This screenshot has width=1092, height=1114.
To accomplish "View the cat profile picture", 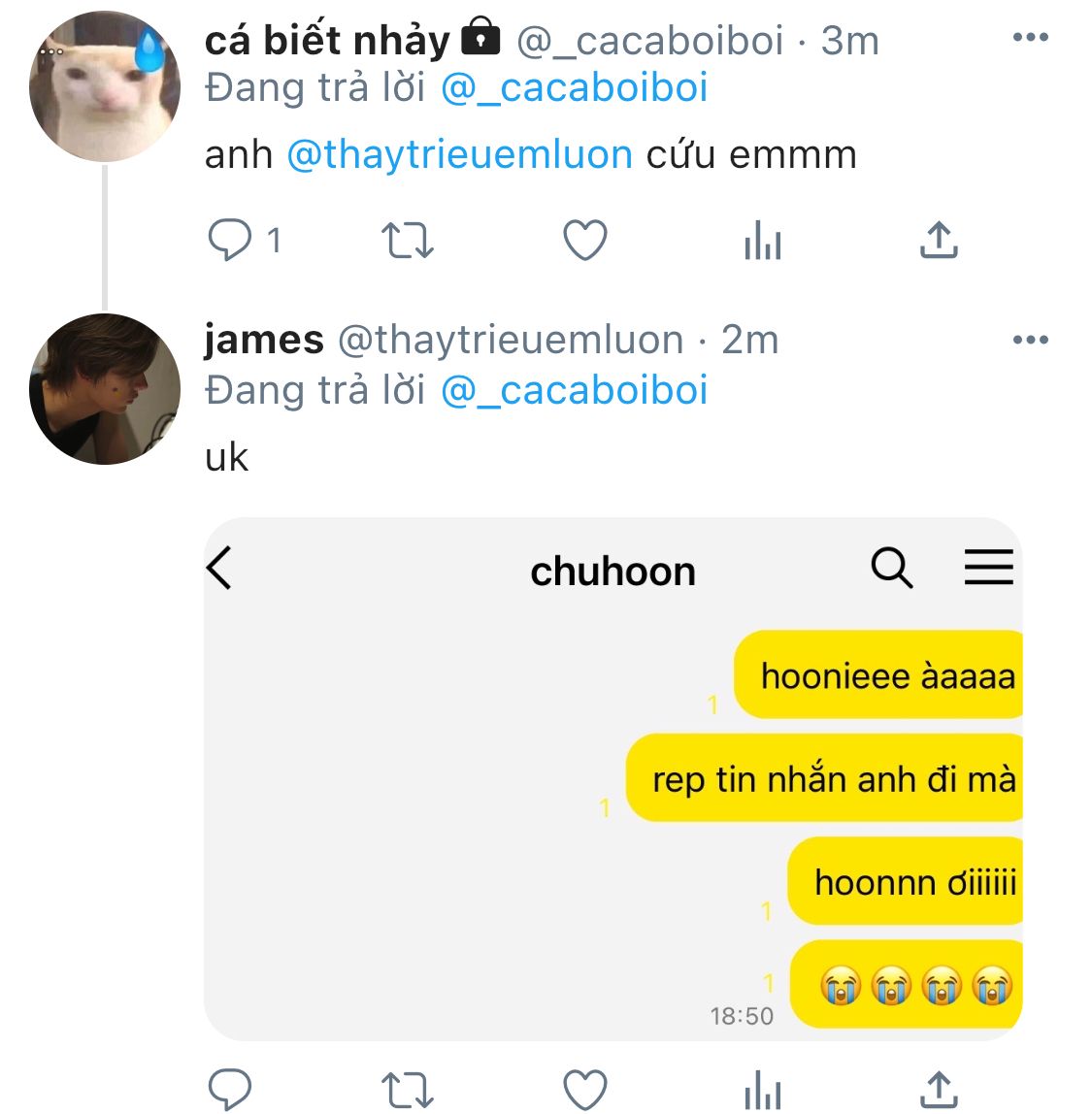I will coord(105,86).
